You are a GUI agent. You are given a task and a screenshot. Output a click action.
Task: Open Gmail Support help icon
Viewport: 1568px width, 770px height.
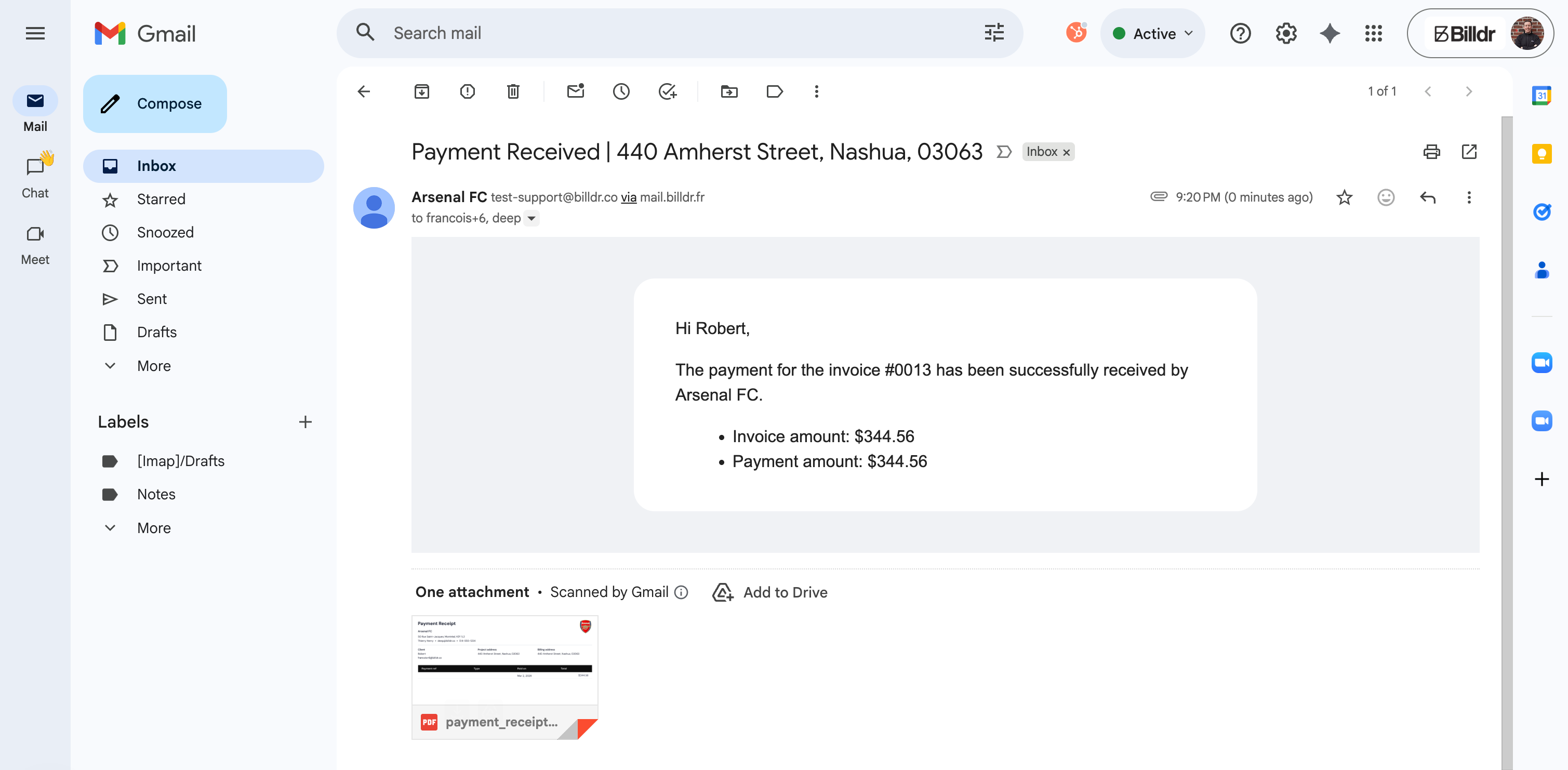click(1240, 33)
